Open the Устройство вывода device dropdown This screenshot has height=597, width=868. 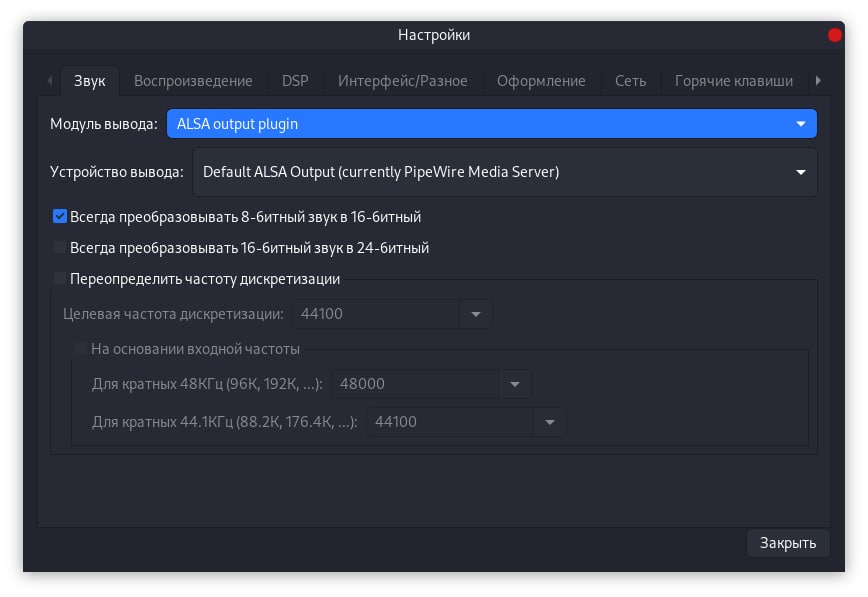[x=504, y=172]
